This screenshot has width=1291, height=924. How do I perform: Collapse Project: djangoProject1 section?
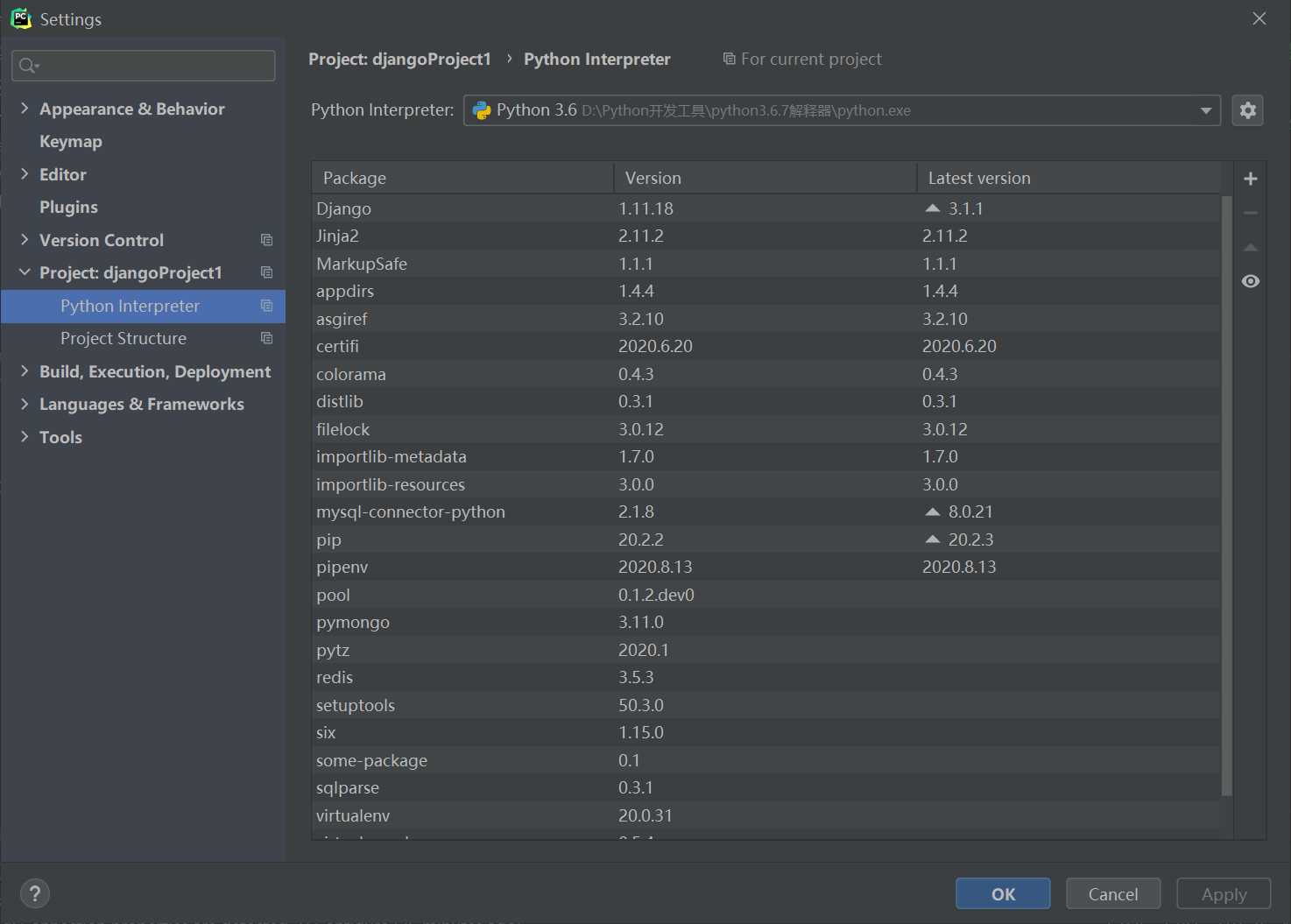pos(25,272)
